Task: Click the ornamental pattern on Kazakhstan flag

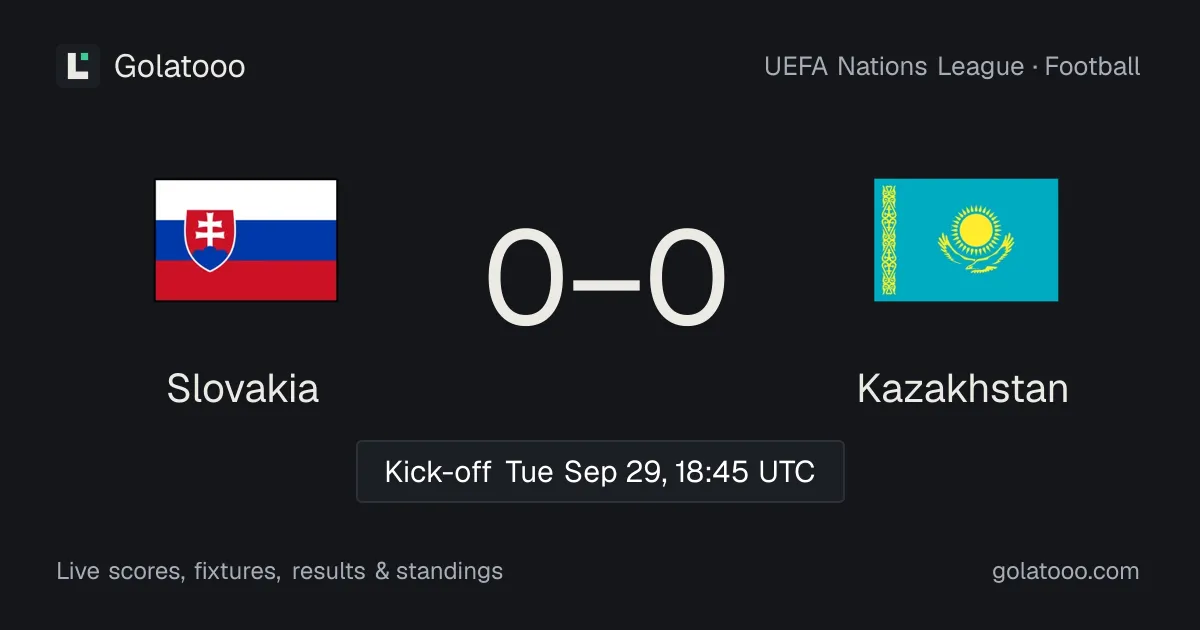Action: 886,240
